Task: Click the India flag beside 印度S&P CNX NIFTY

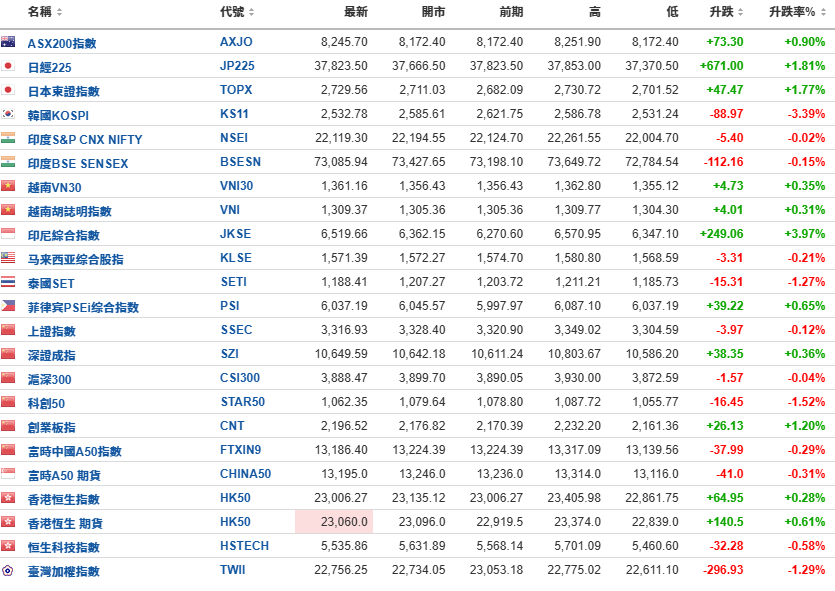Action: pos(7,137)
